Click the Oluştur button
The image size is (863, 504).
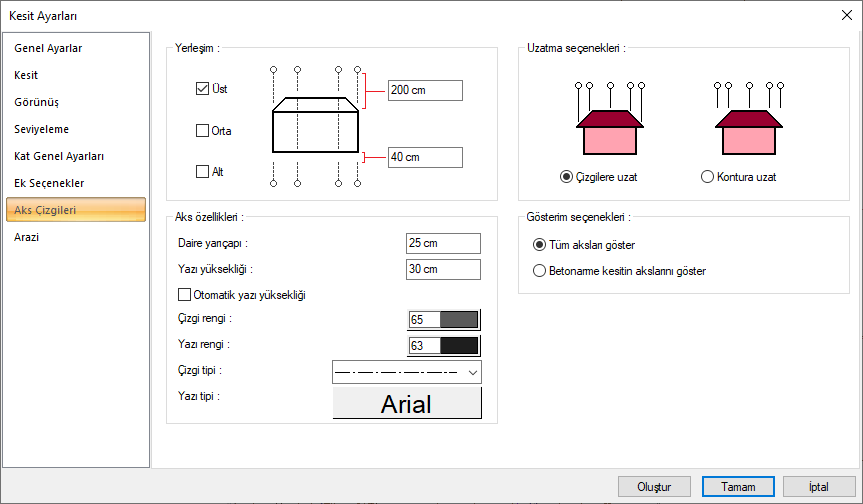click(656, 486)
